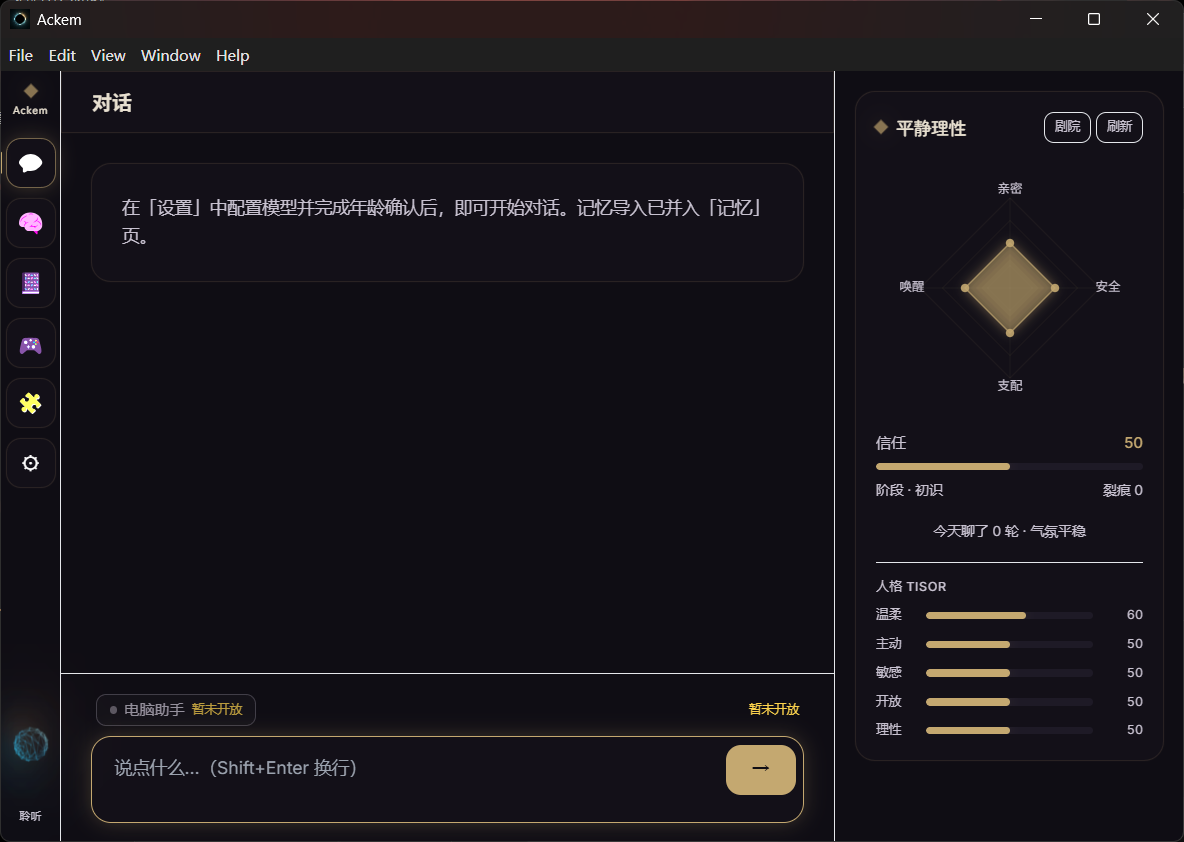Click the diamond icon beside 平静理性

pyautogui.click(x=880, y=127)
